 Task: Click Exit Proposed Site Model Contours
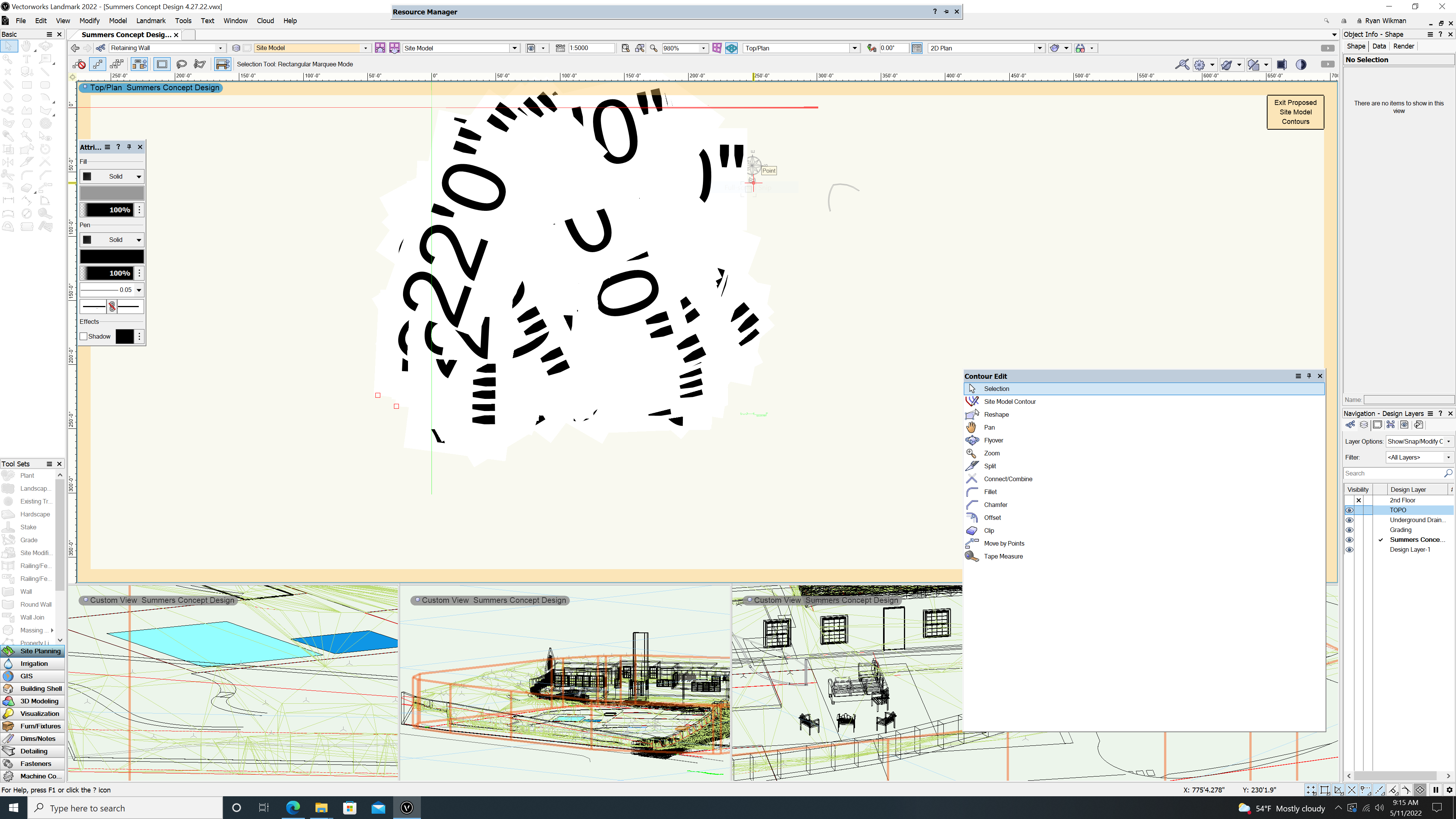pyautogui.click(x=1295, y=112)
